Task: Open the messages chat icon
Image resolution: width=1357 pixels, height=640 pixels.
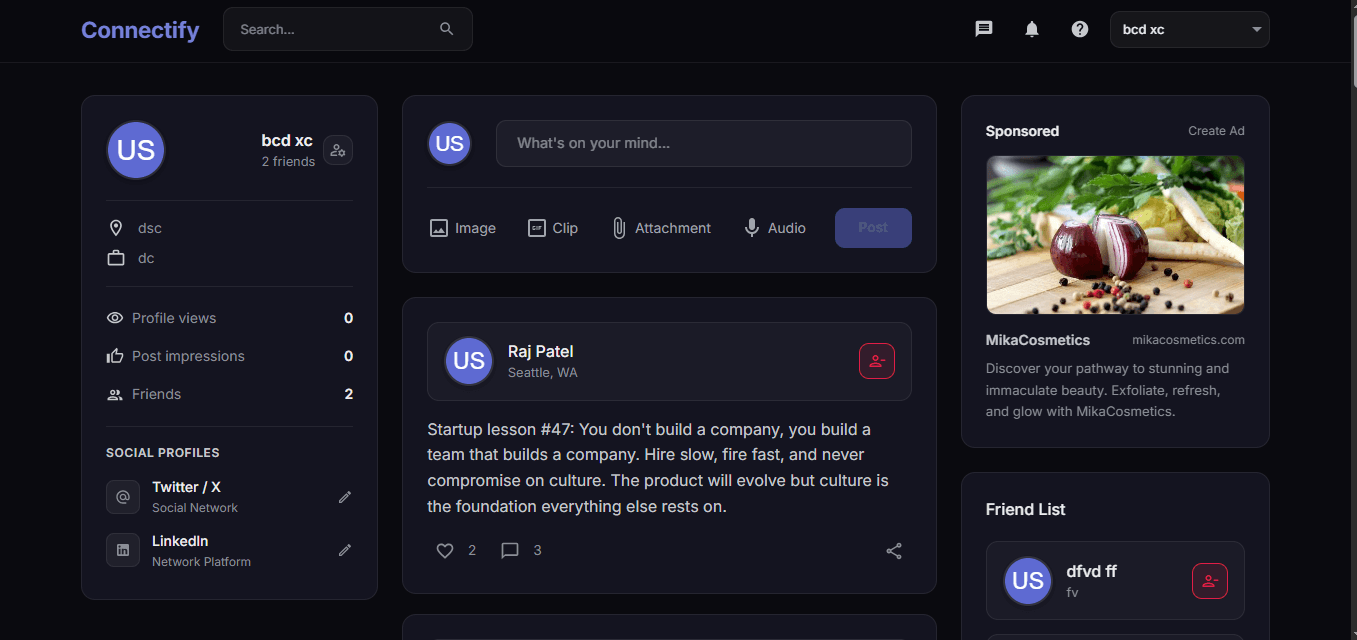Action: [x=984, y=29]
